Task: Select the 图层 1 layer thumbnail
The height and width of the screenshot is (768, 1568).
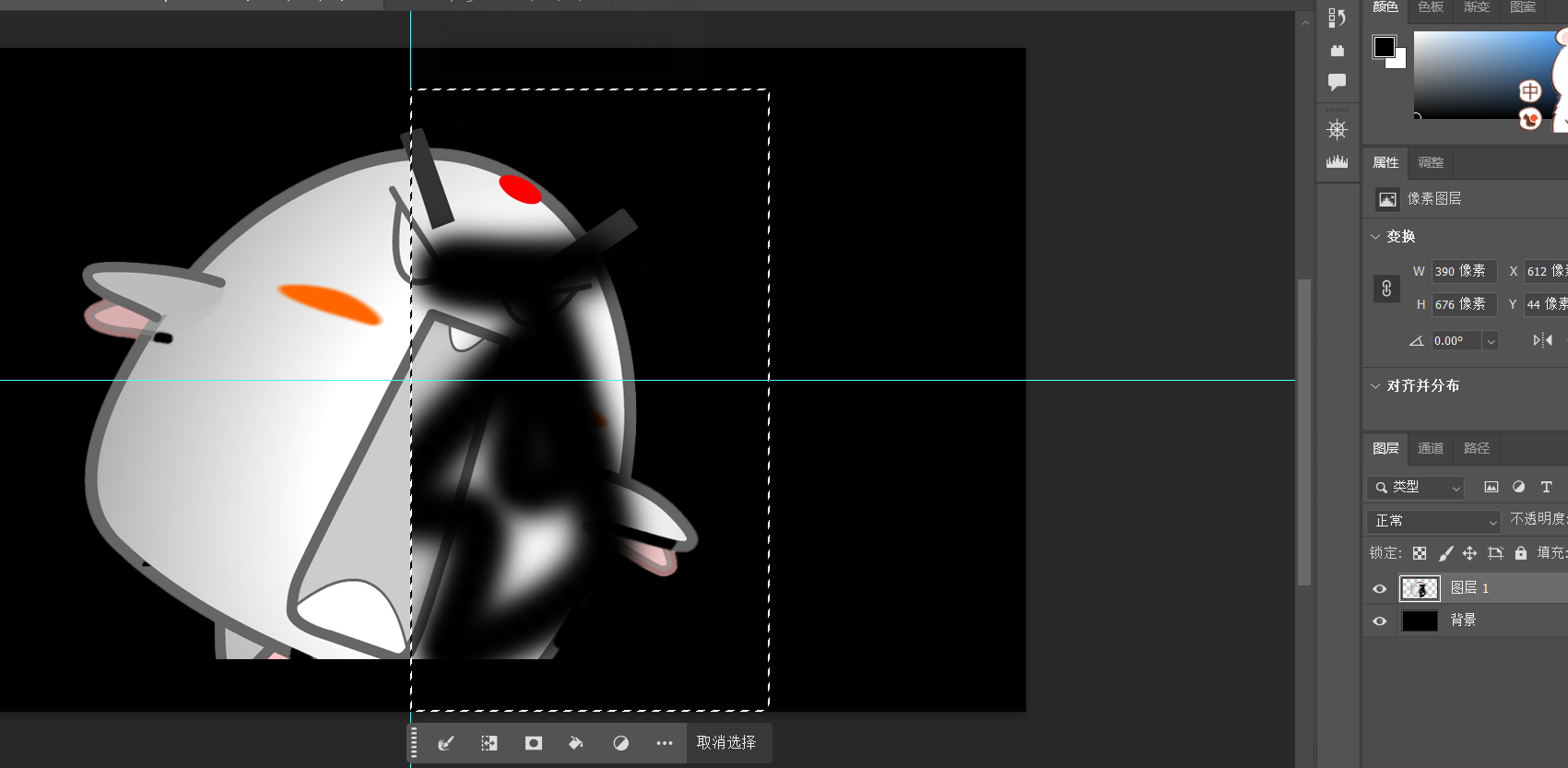Action: [1420, 588]
